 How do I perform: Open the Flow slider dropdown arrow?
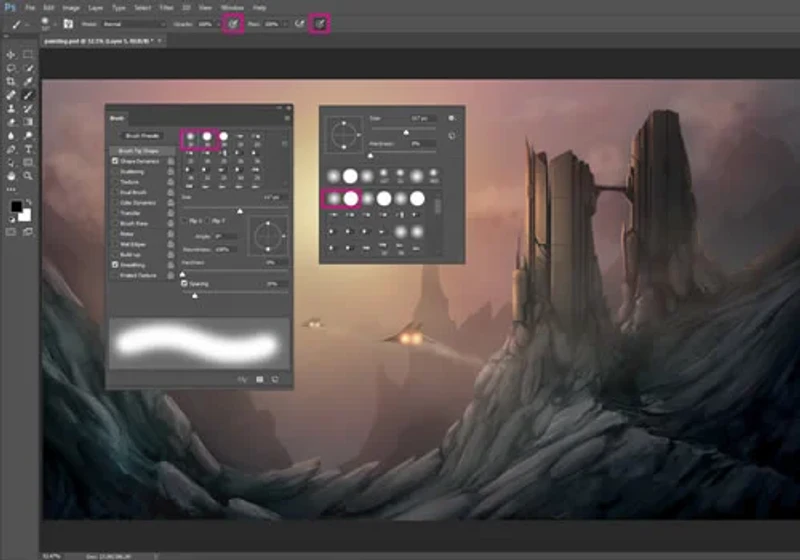coord(285,24)
